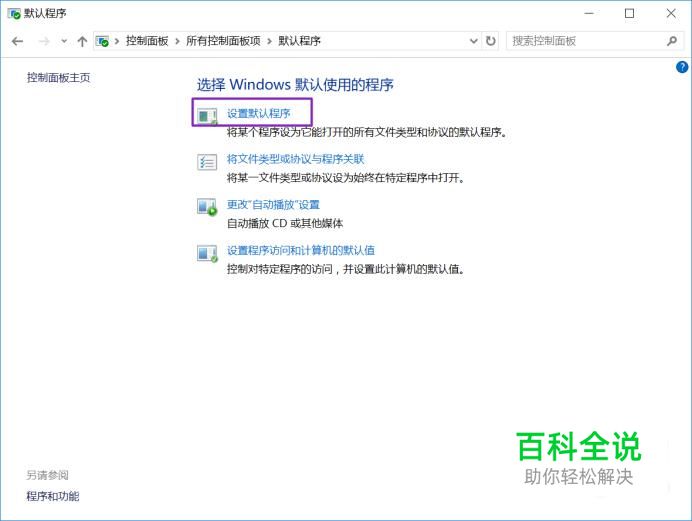The width and height of the screenshot is (692, 521).
Task: Open 控制面板主页 link
Action: click(x=58, y=78)
